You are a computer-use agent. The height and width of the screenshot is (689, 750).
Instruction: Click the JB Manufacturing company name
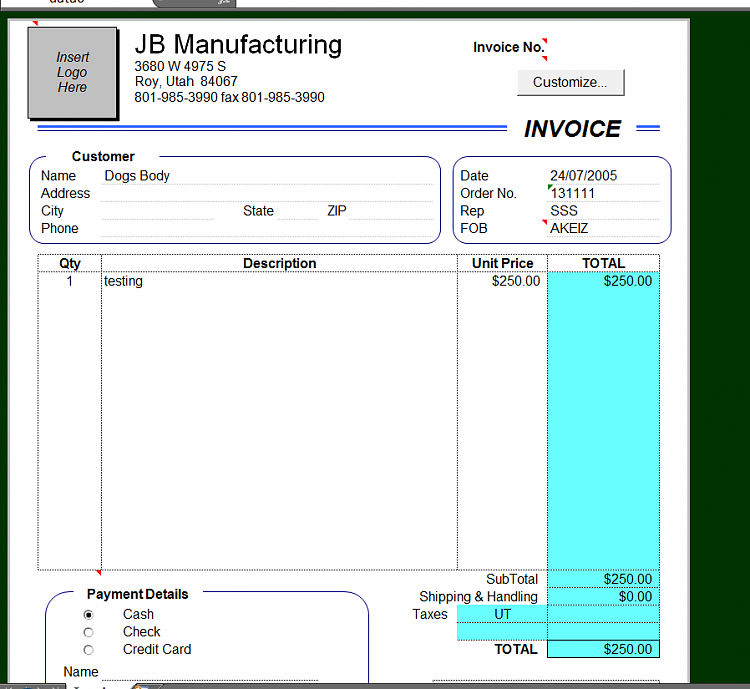coord(238,44)
